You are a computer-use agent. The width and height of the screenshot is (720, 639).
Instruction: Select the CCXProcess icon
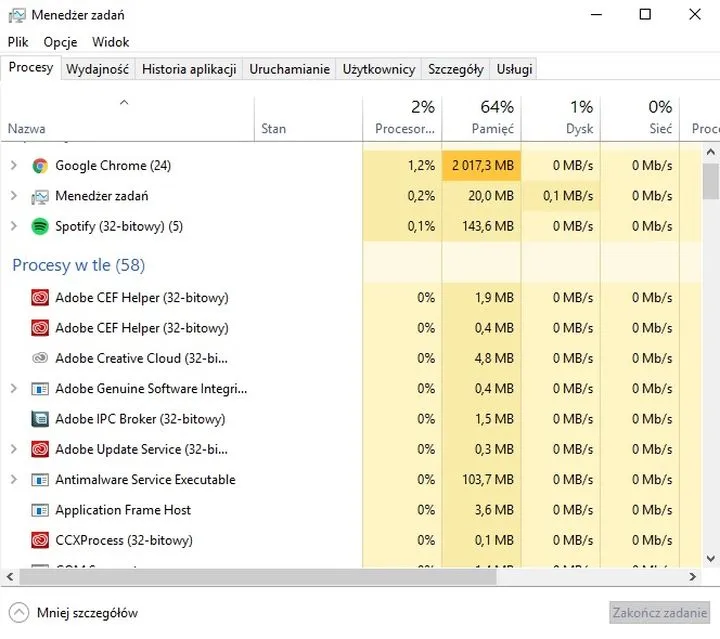pyautogui.click(x=40, y=540)
